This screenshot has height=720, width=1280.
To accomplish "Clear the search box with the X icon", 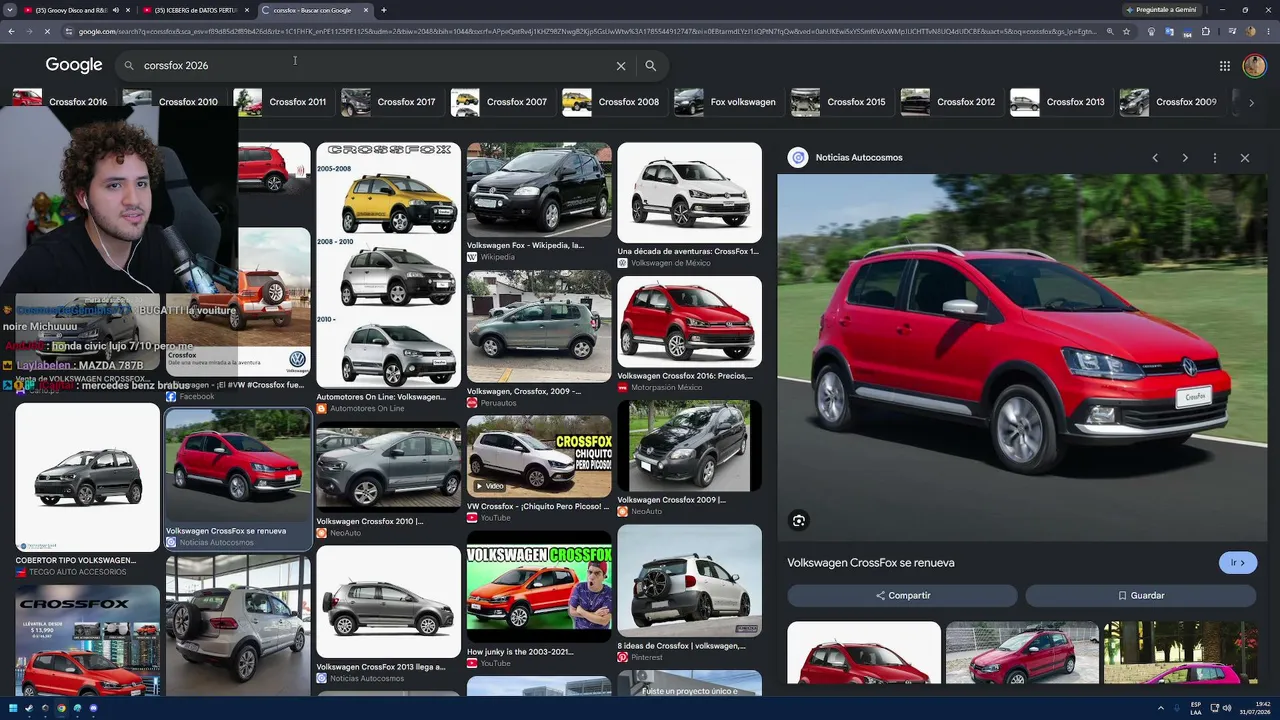I will pyautogui.click(x=621, y=66).
